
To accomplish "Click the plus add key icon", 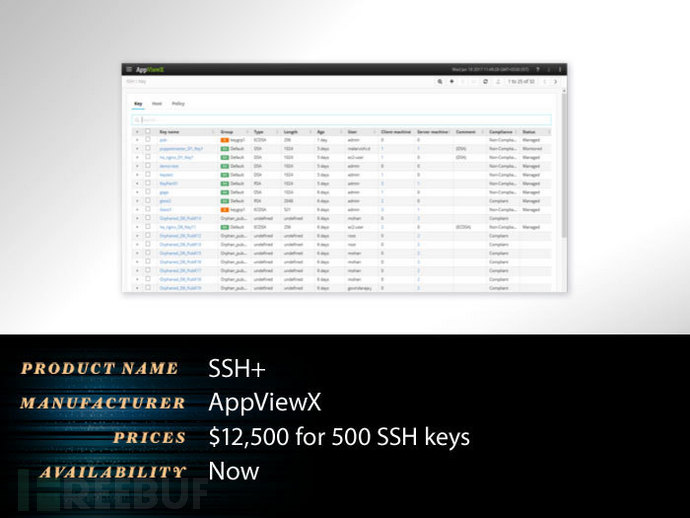I will 451,81.
